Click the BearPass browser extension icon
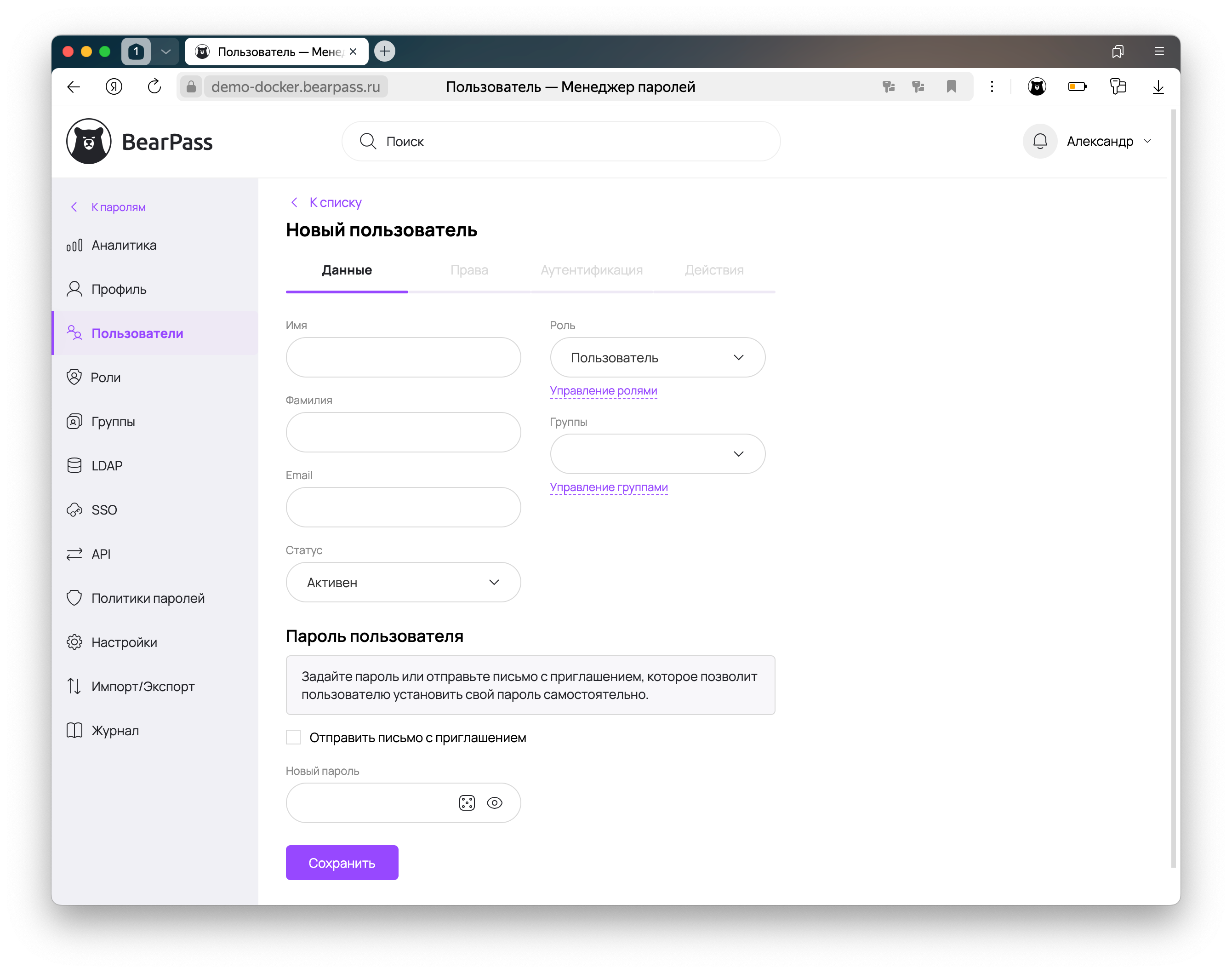1232x973 pixels. 1037,86
